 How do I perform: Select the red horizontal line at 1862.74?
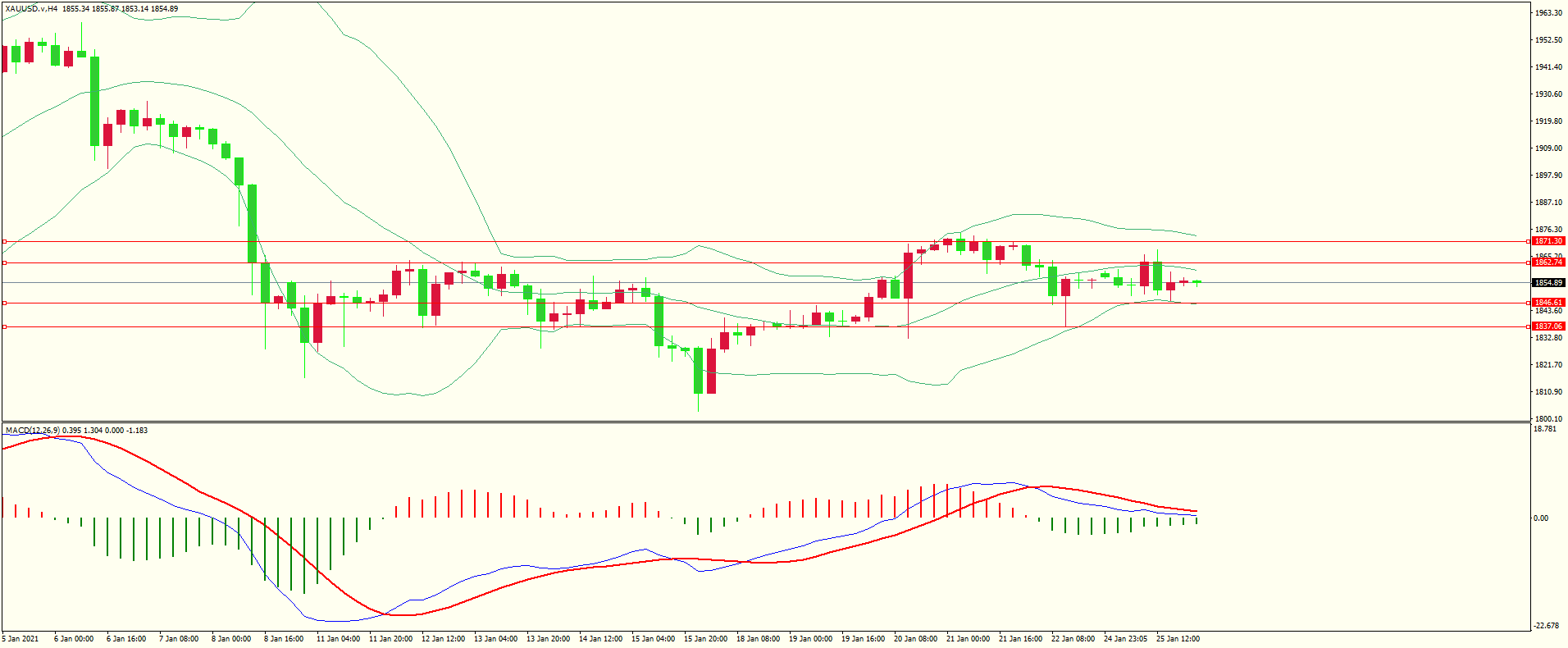click(766, 262)
